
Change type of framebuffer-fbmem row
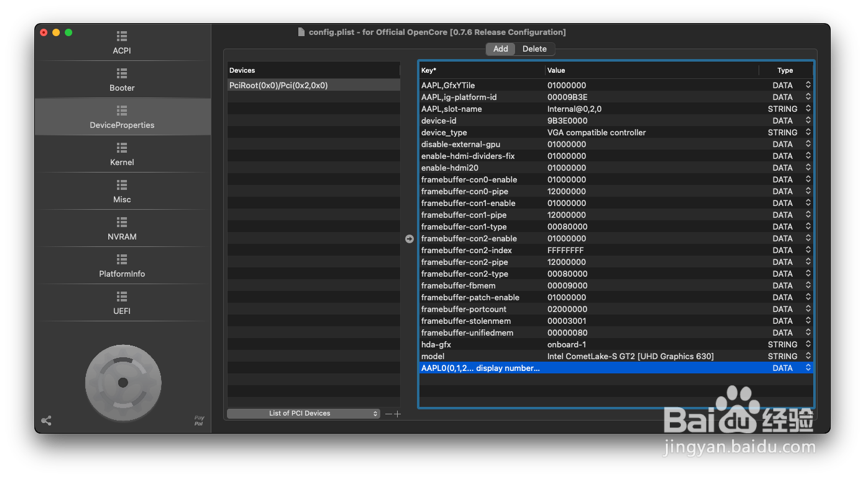(808, 285)
